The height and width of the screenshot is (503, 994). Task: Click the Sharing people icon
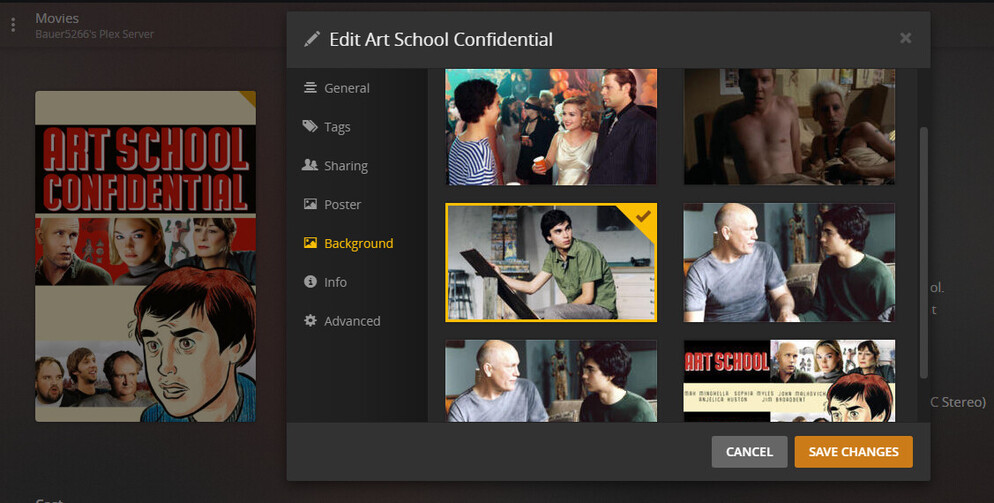tap(310, 165)
